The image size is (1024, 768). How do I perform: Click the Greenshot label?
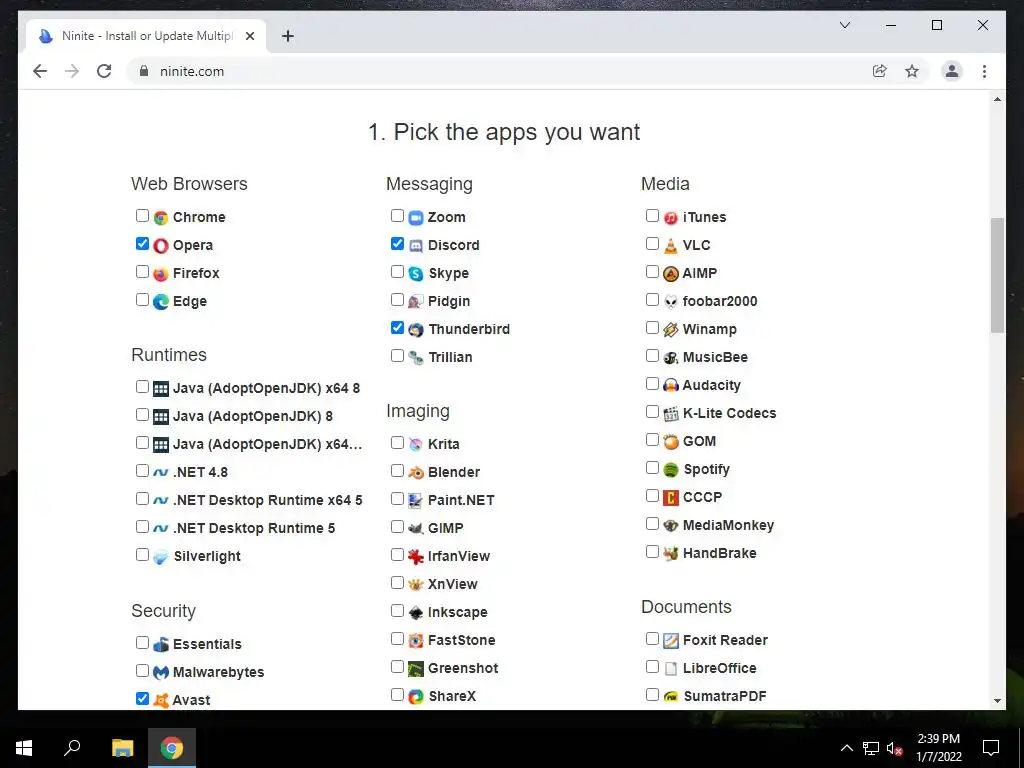pyautogui.click(x=463, y=668)
